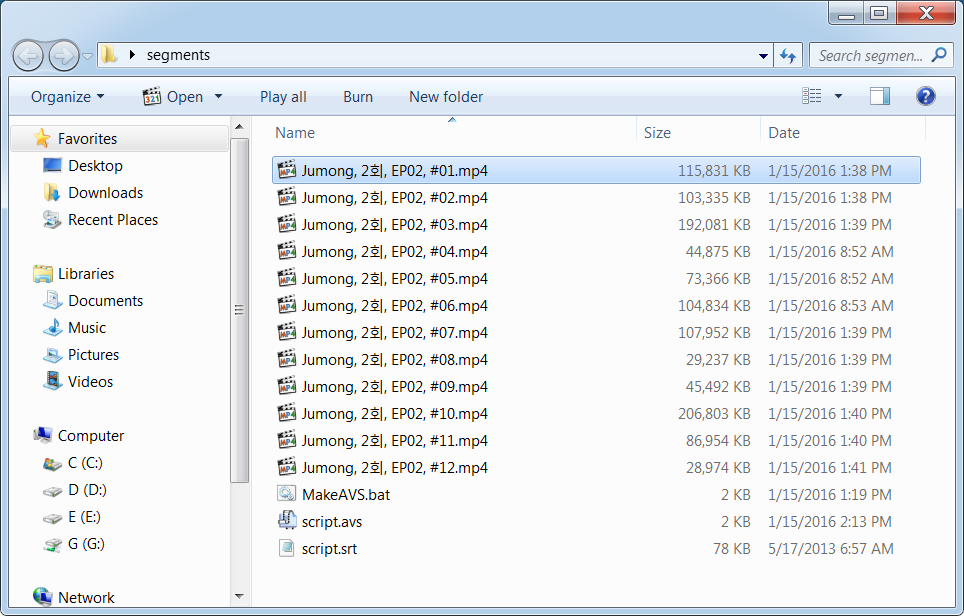The width and height of the screenshot is (964, 616).
Task: Click the search magnifier icon
Action: (x=938, y=55)
